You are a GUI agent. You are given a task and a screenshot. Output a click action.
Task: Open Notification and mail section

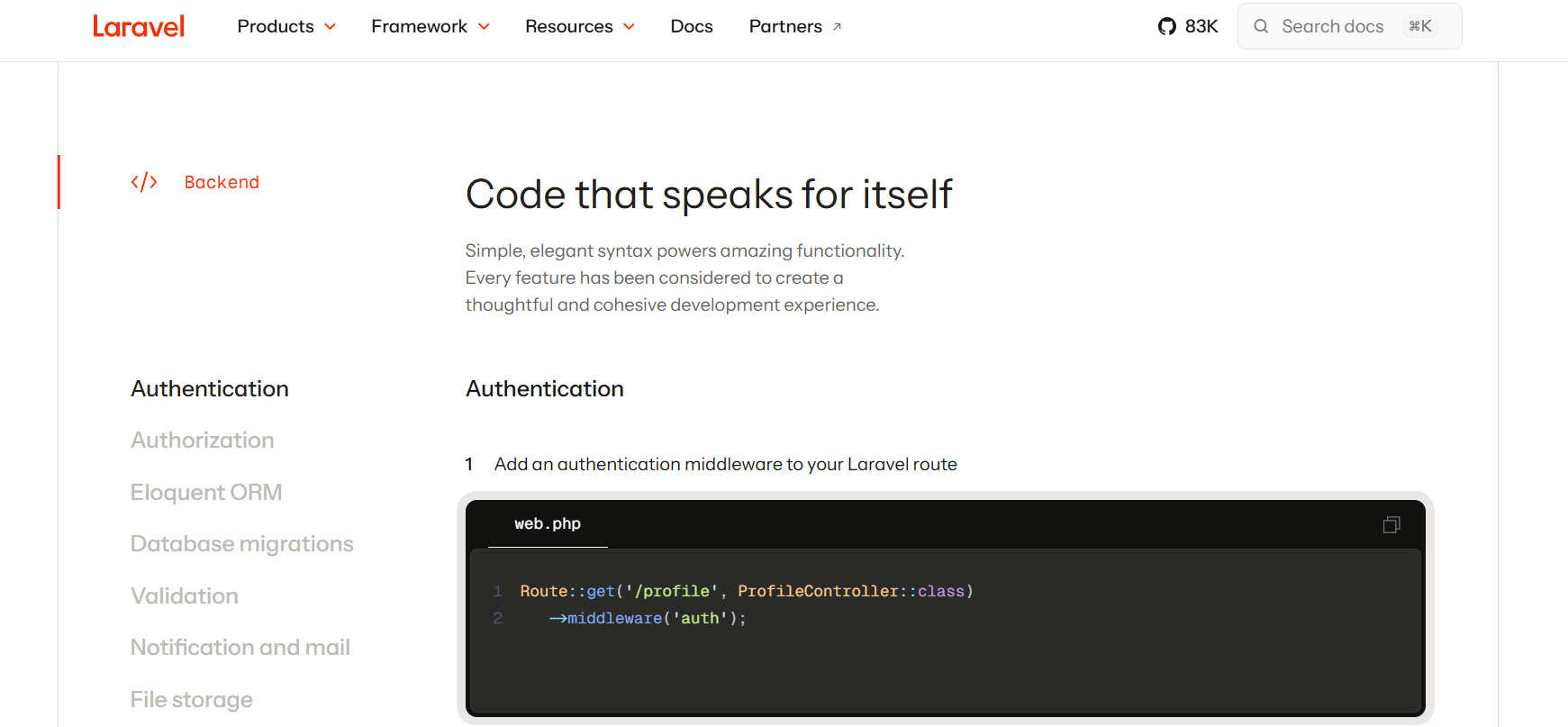click(x=240, y=647)
